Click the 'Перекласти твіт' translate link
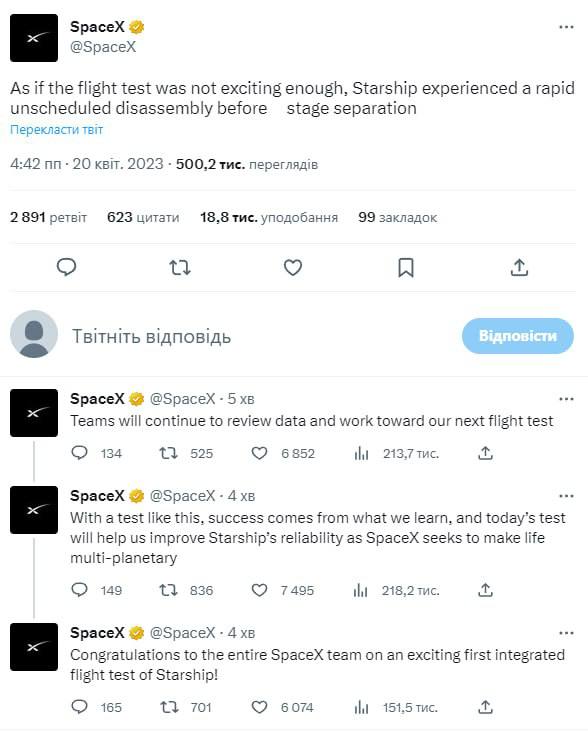588x732 pixels. click(x=56, y=129)
